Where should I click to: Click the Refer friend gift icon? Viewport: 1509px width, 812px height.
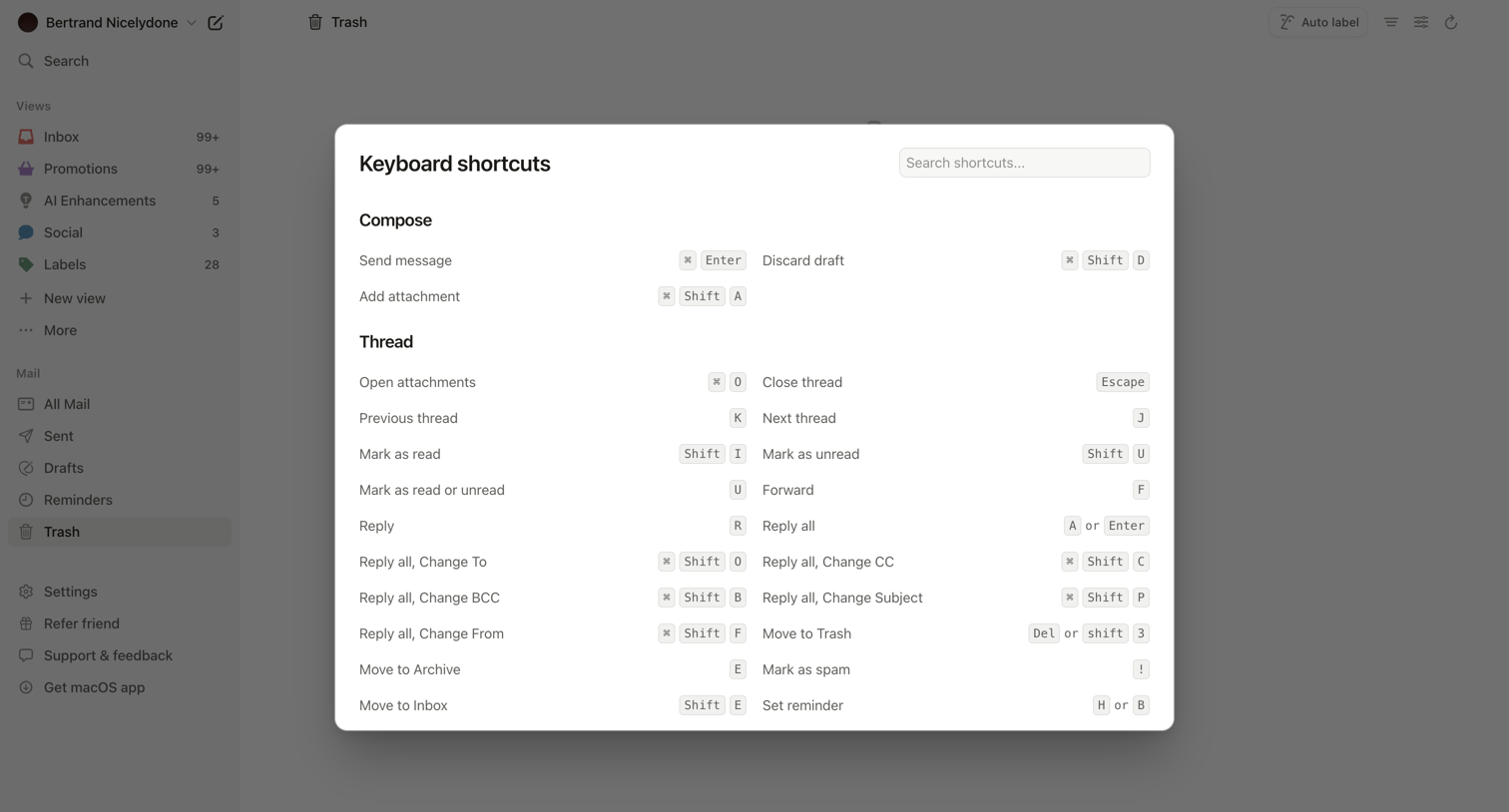pos(26,623)
